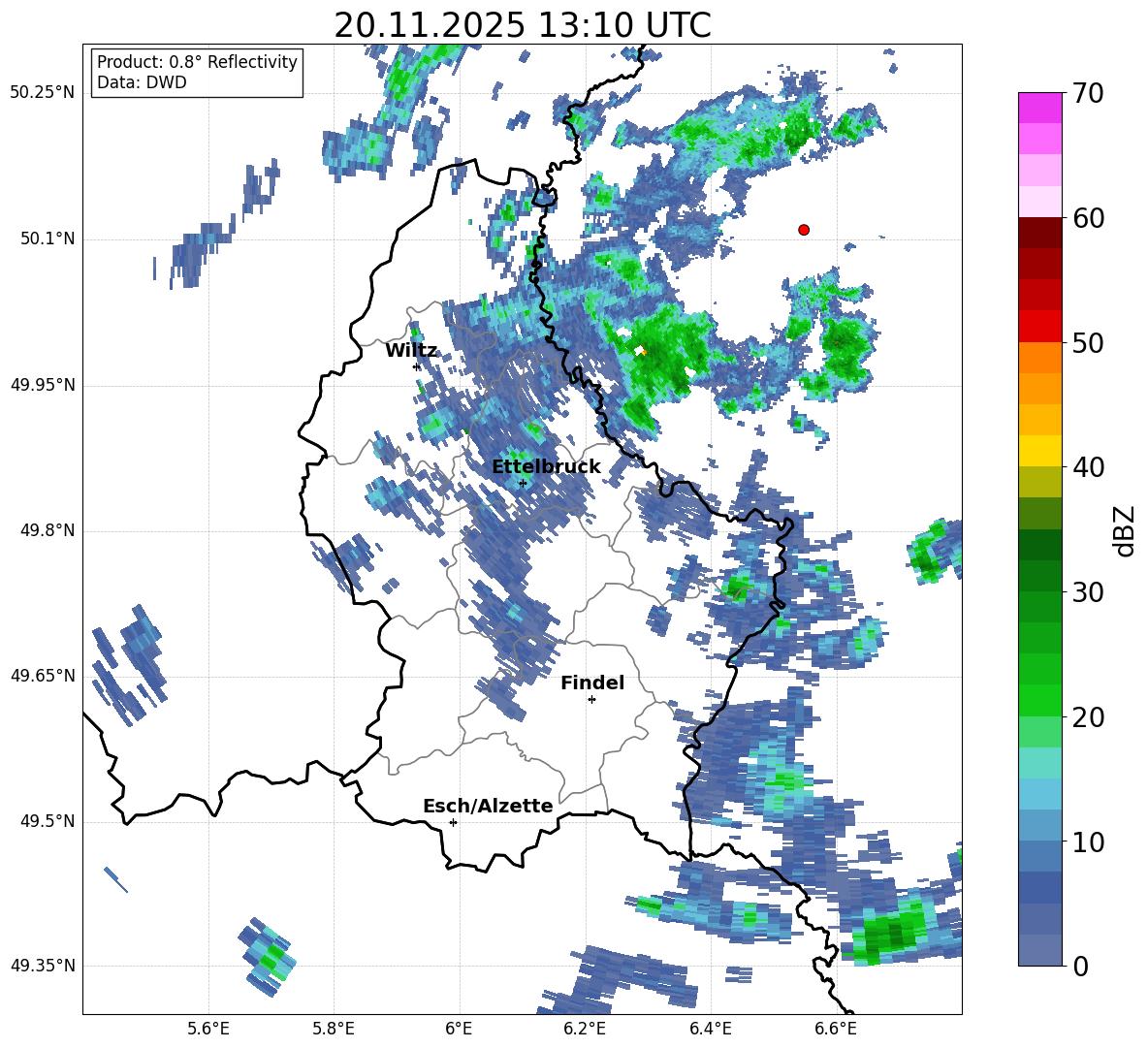Viewport: 1148px width, 1048px height.
Task: Click the magenta top colorbar segment
Action: (1040, 109)
